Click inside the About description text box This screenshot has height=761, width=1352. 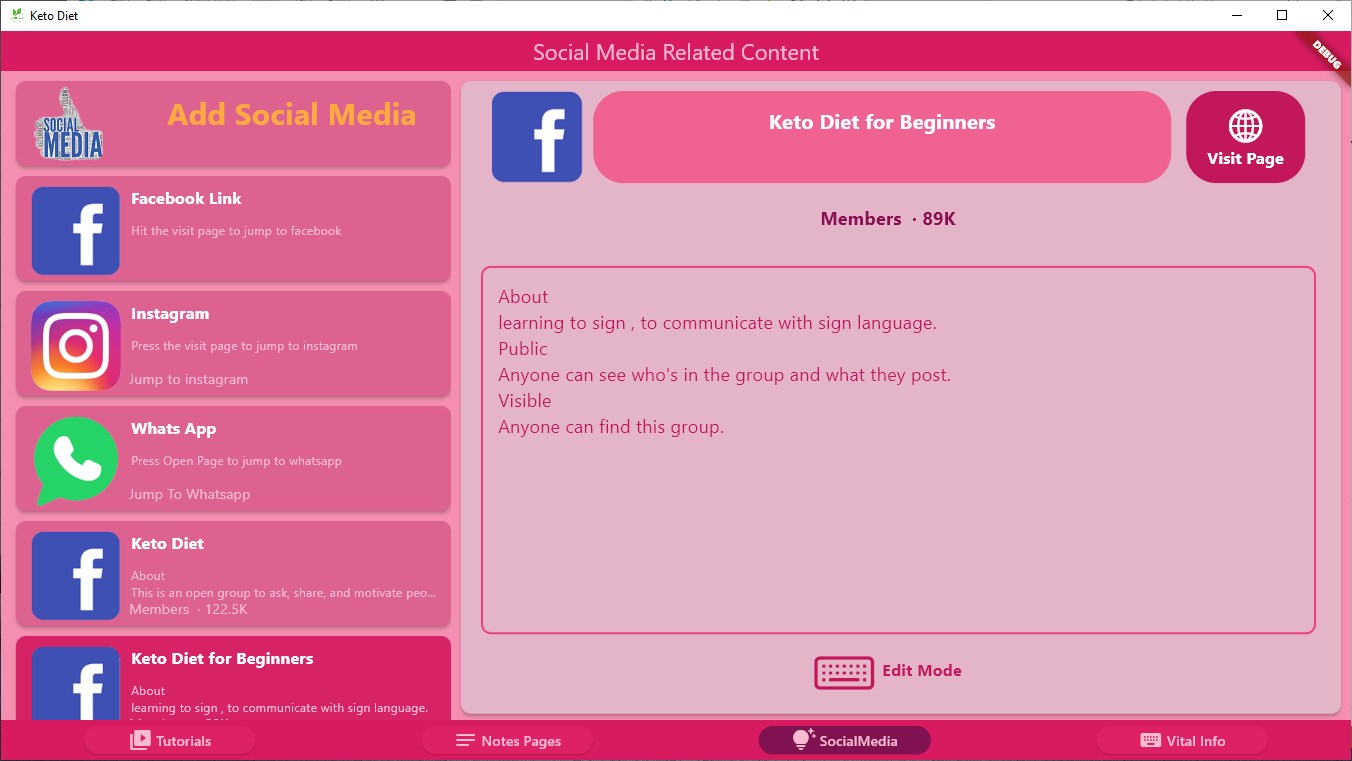point(898,450)
